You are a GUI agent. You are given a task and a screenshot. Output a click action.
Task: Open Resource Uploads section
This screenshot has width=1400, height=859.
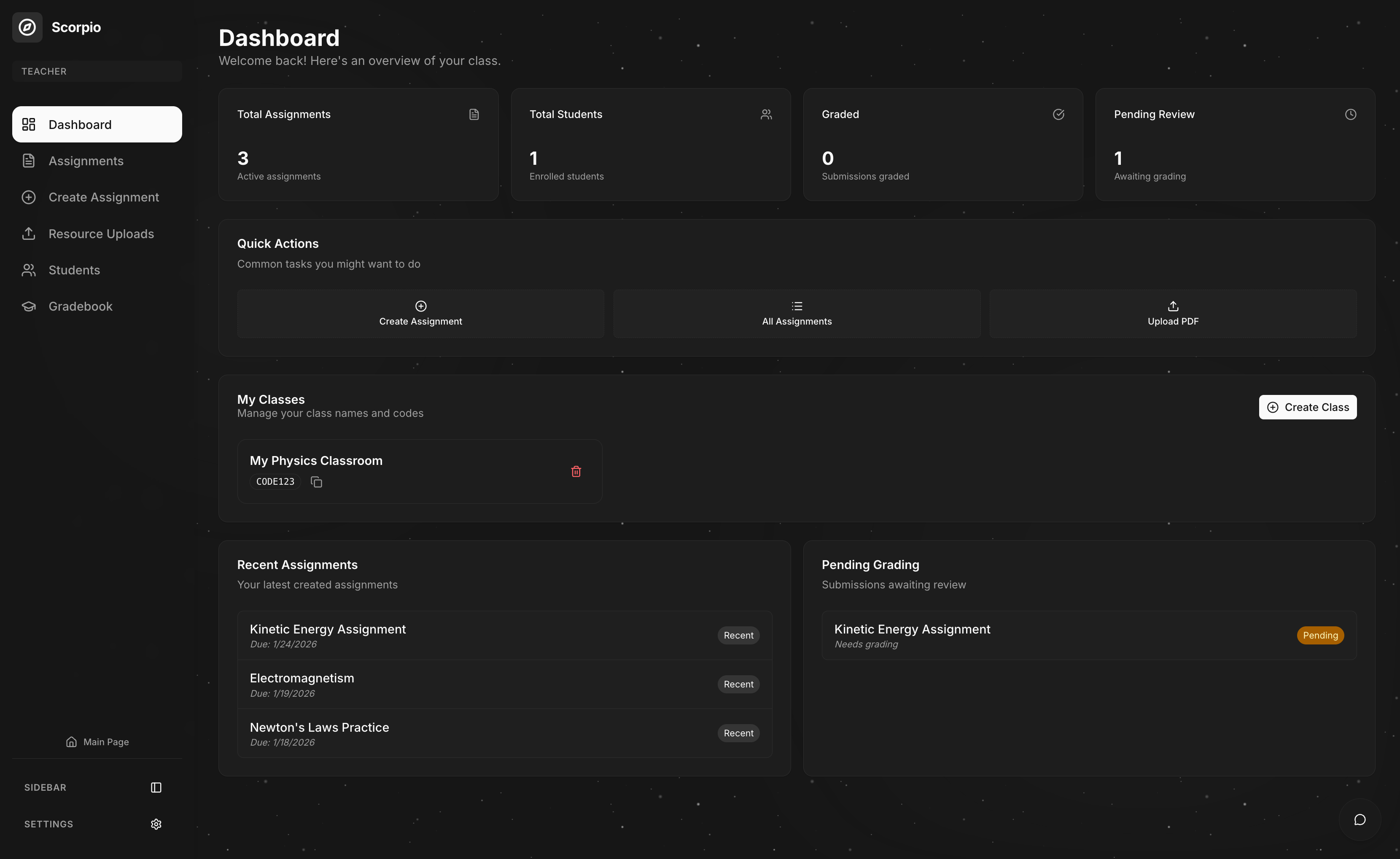click(101, 234)
